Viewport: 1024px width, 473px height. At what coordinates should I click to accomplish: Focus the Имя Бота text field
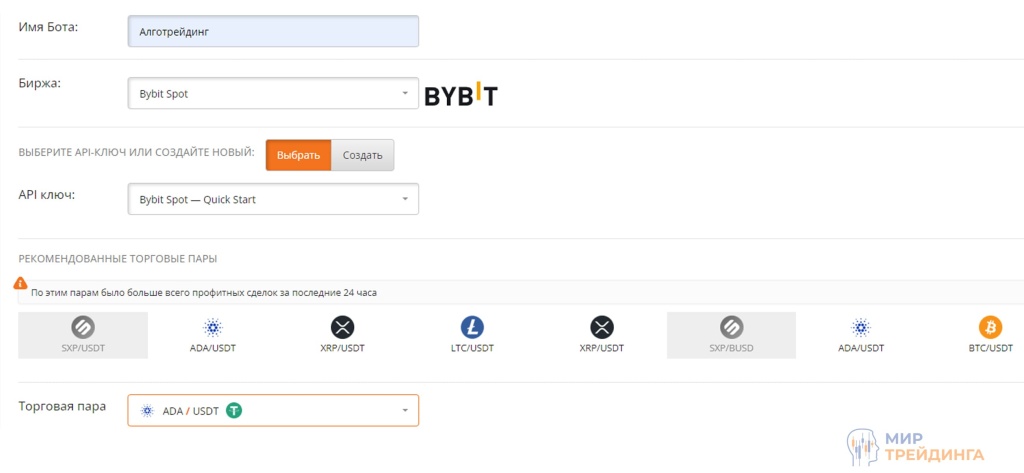coord(273,31)
